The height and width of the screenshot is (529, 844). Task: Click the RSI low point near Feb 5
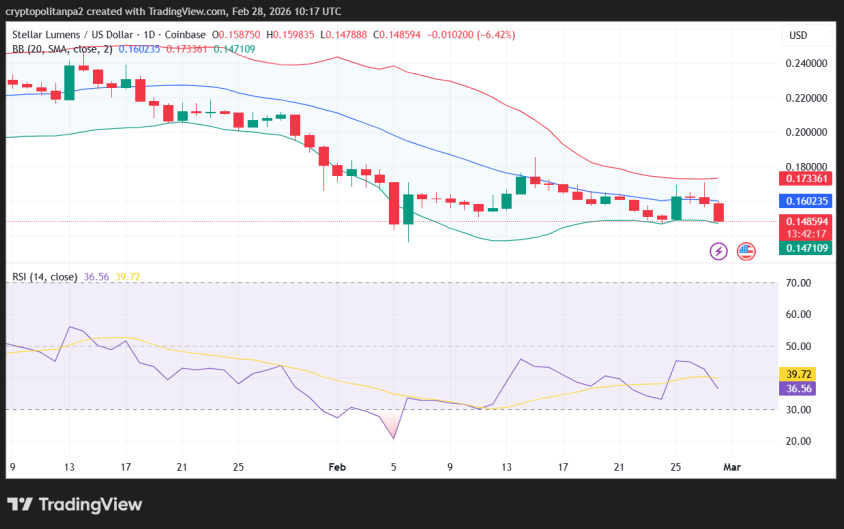(393, 437)
